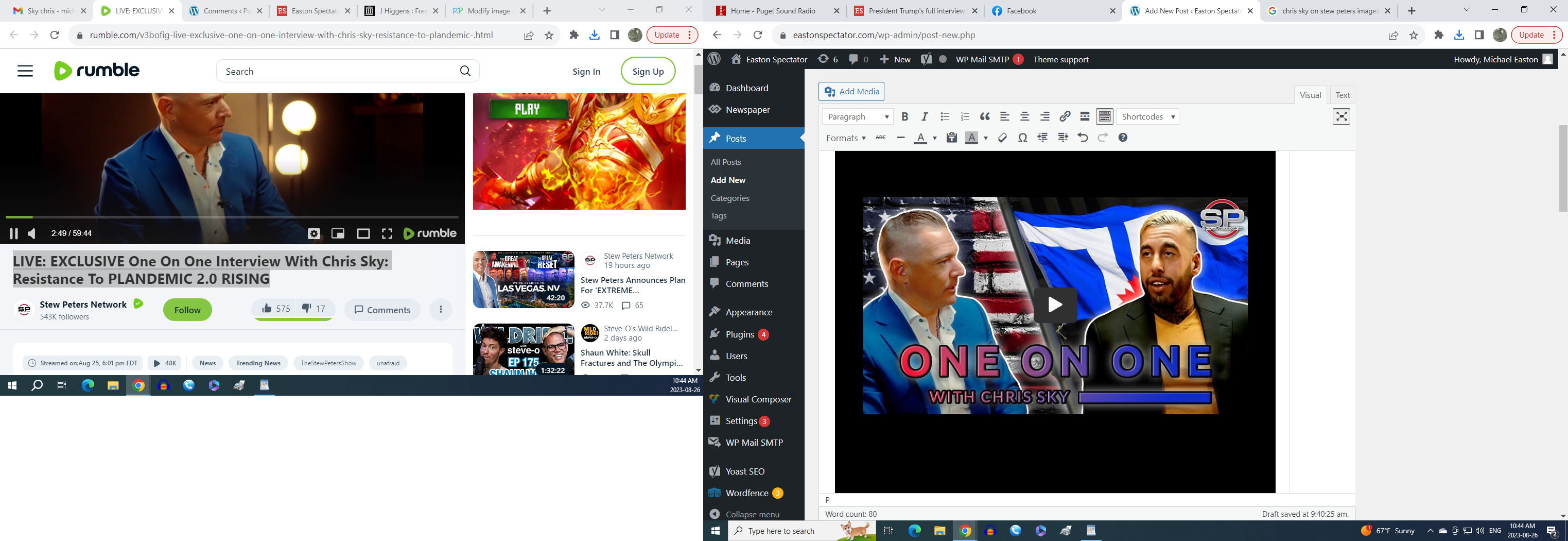Open Categories in the Posts submenu
The image size is (1568, 541).
730,198
